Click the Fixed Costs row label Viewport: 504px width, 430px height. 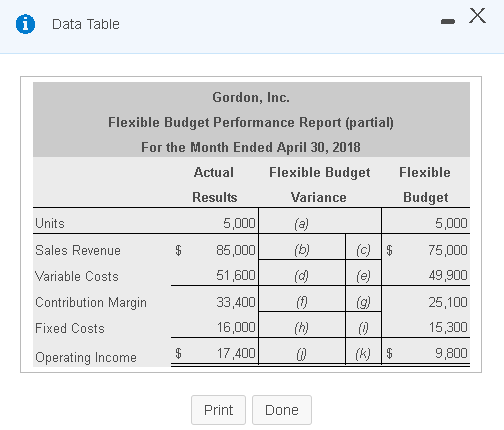[70, 328]
